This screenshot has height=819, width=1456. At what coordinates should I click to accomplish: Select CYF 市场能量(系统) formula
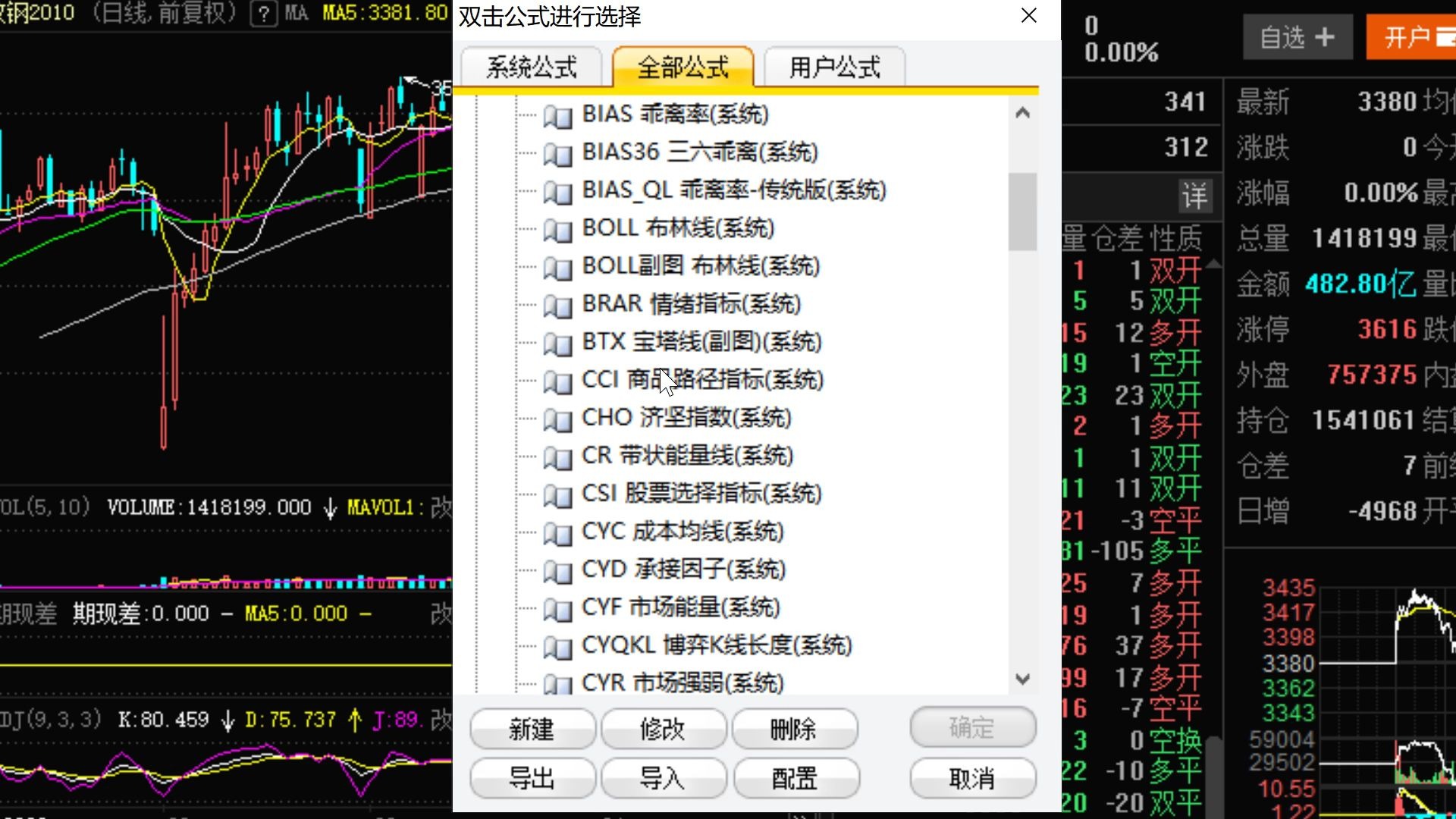[x=681, y=607]
